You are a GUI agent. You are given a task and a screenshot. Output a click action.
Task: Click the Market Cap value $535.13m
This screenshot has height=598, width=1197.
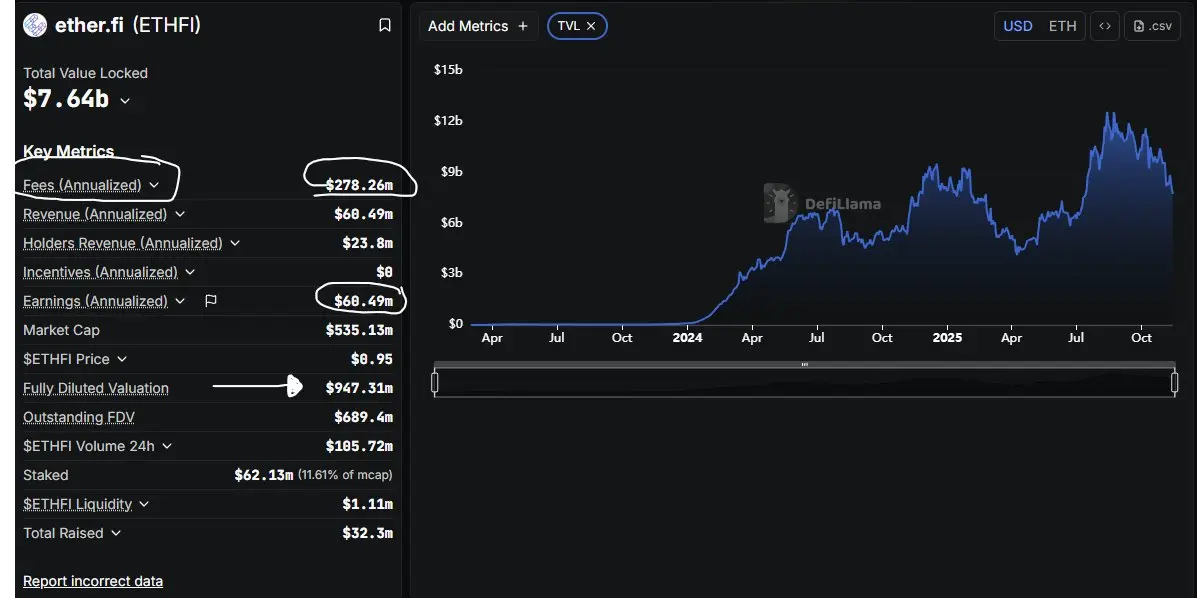click(x=359, y=330)
